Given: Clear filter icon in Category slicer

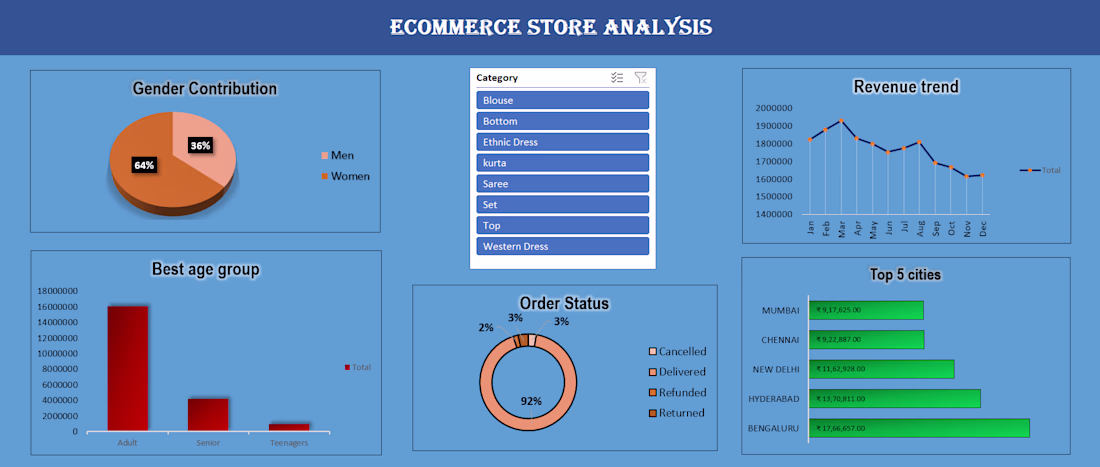Looking at the screenshot, I should coord(640,78).
